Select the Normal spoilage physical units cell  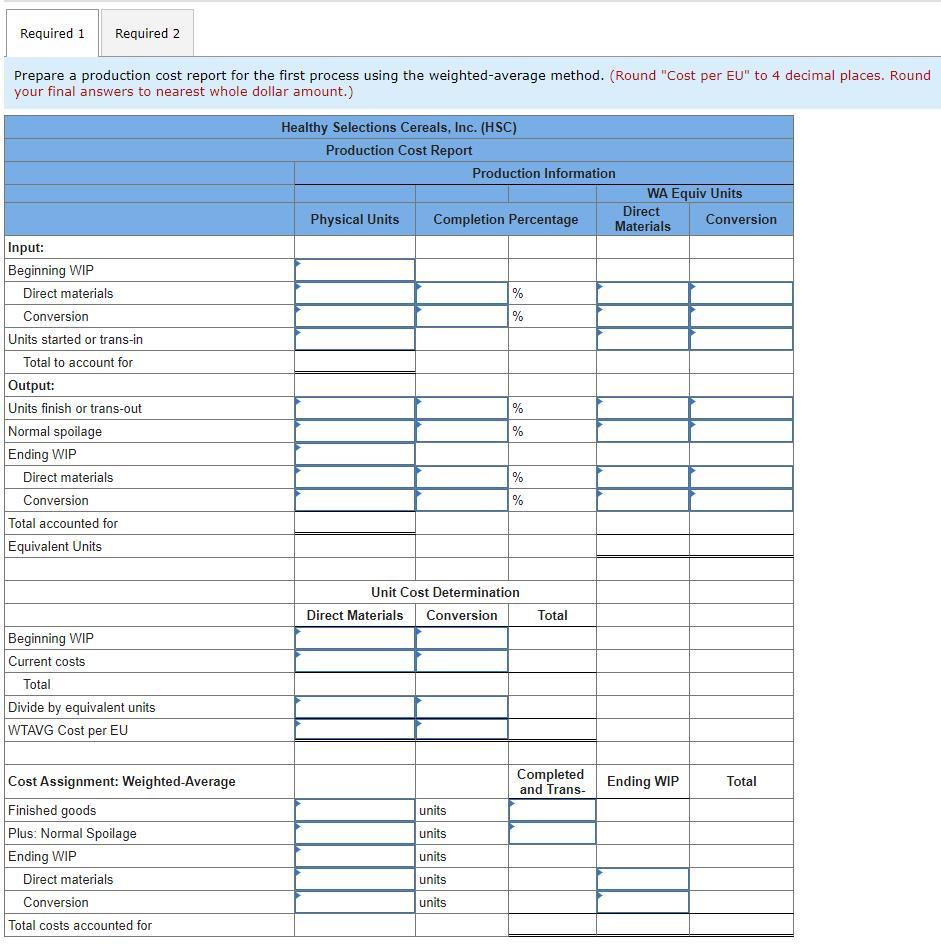(x=354, y=430)
